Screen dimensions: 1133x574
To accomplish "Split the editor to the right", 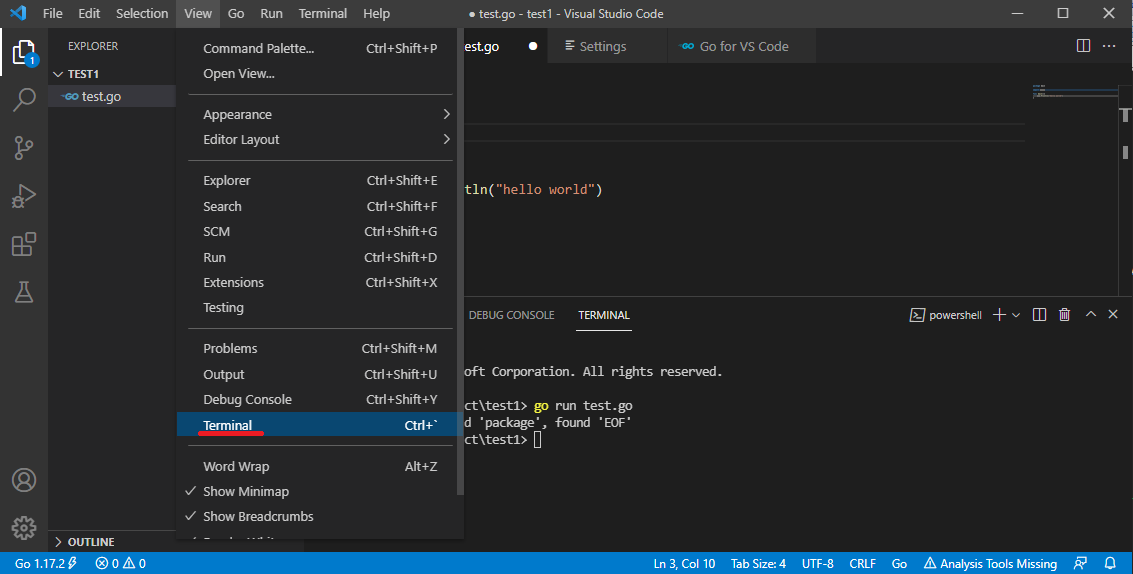I will [1083, 46].
